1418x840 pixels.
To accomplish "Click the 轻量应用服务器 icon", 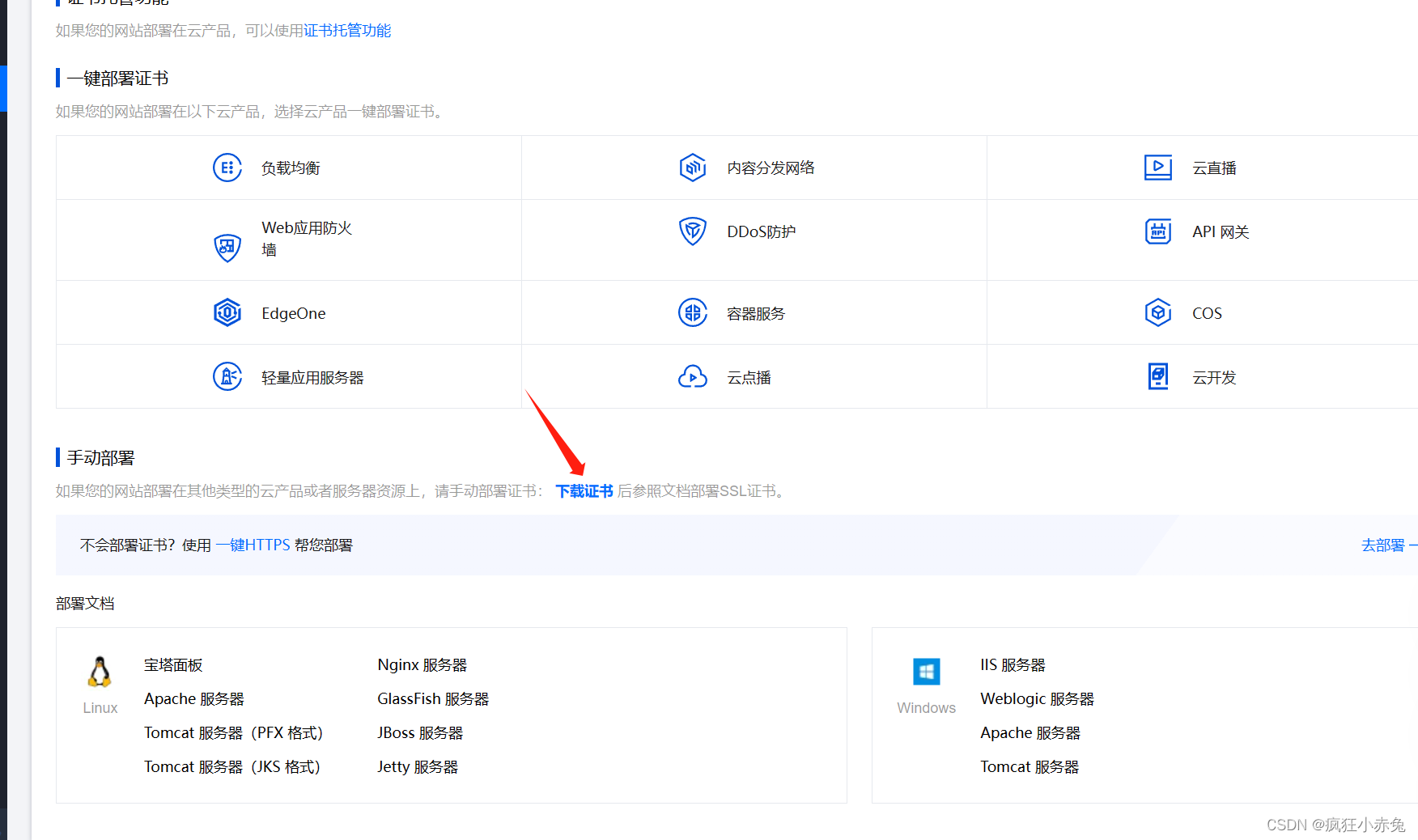I will tap(227, 376).
